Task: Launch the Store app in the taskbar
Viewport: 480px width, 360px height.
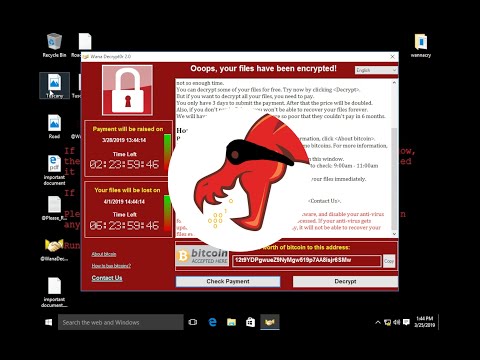Action: tap(250, 322)
